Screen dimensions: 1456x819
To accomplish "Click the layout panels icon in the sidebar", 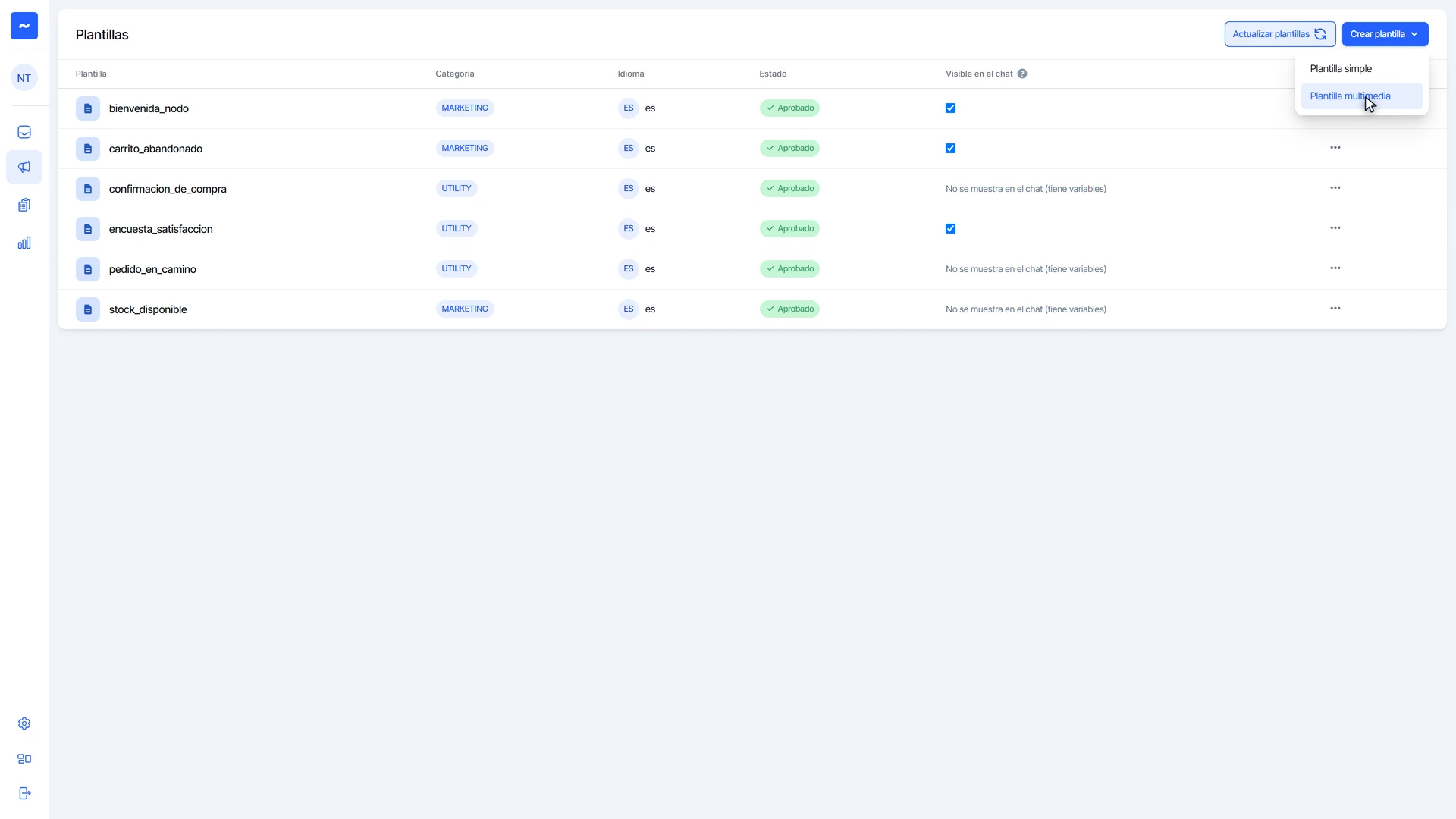I will tap(24, 758).
